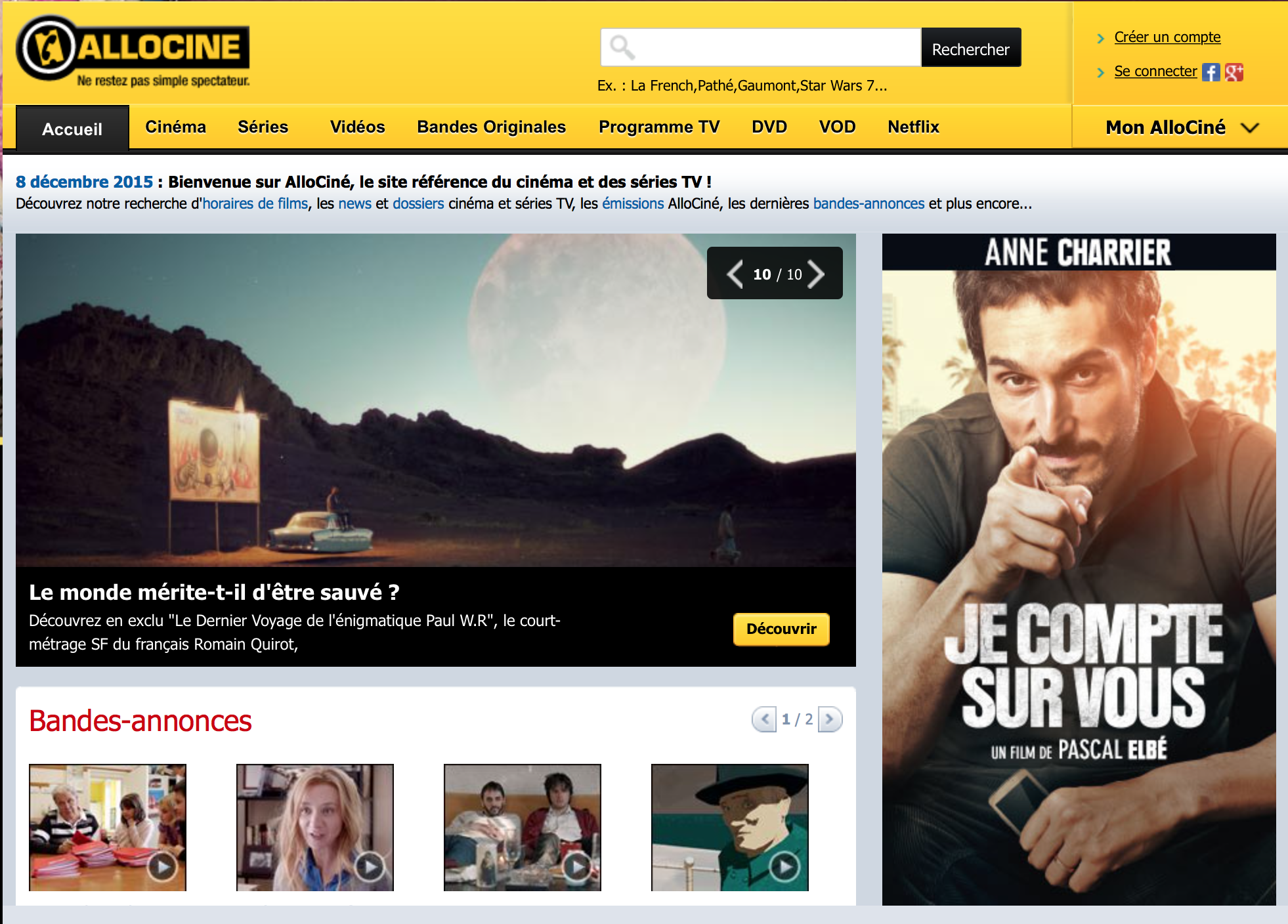Open the Séries menu
The height and width of the screenshot is (924, 1288).
(x=263, y=127)
